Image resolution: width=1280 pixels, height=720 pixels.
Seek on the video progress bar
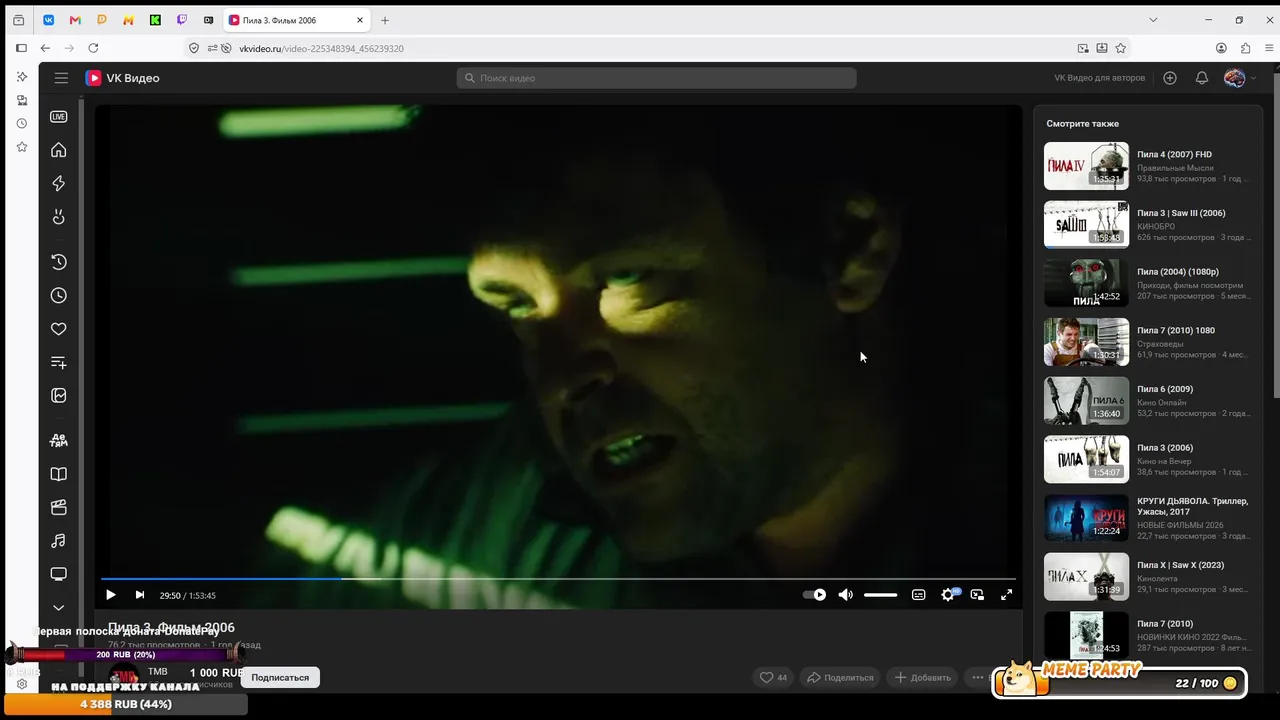(x=558, y=578)
